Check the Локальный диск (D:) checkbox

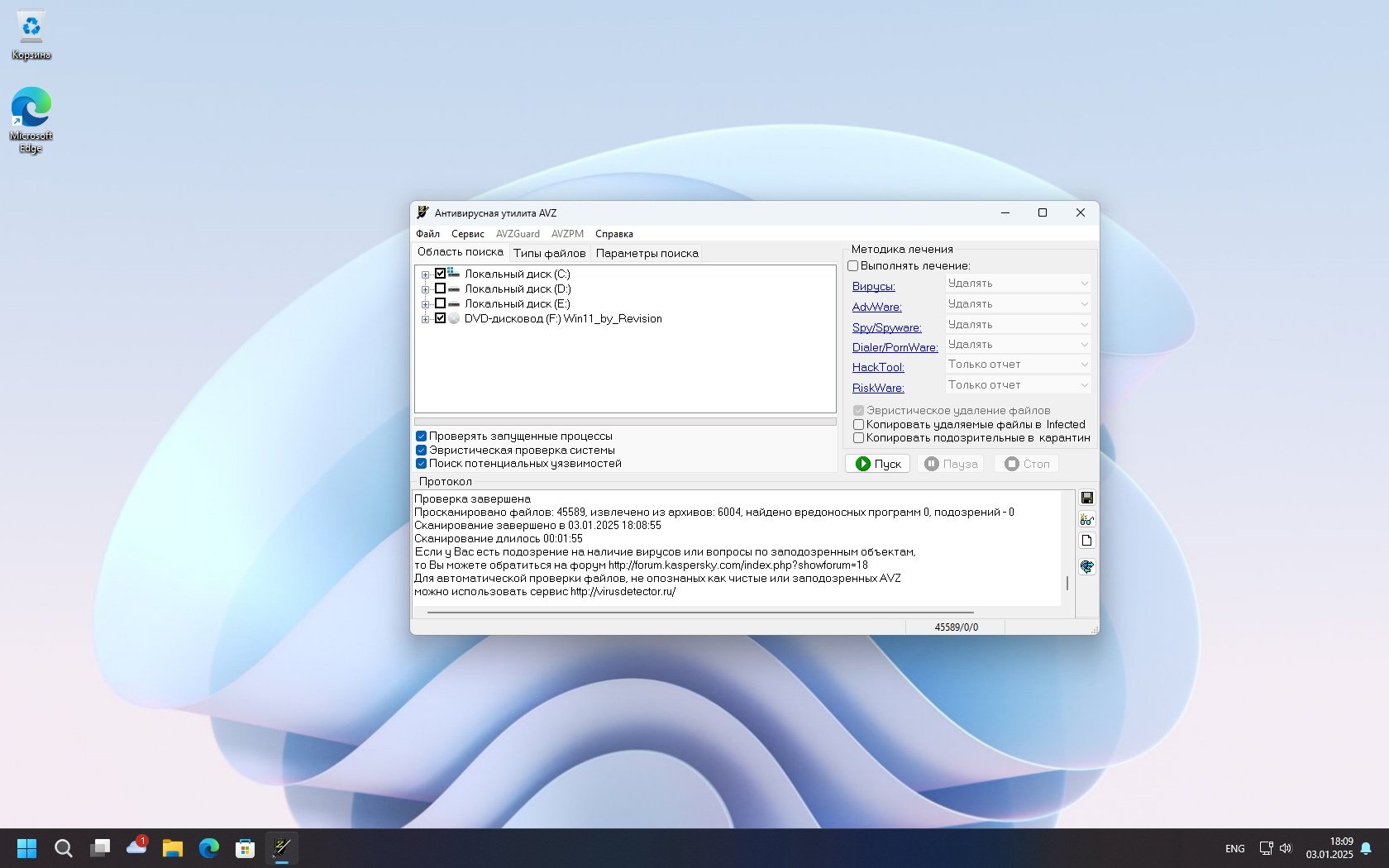(440, 289)
